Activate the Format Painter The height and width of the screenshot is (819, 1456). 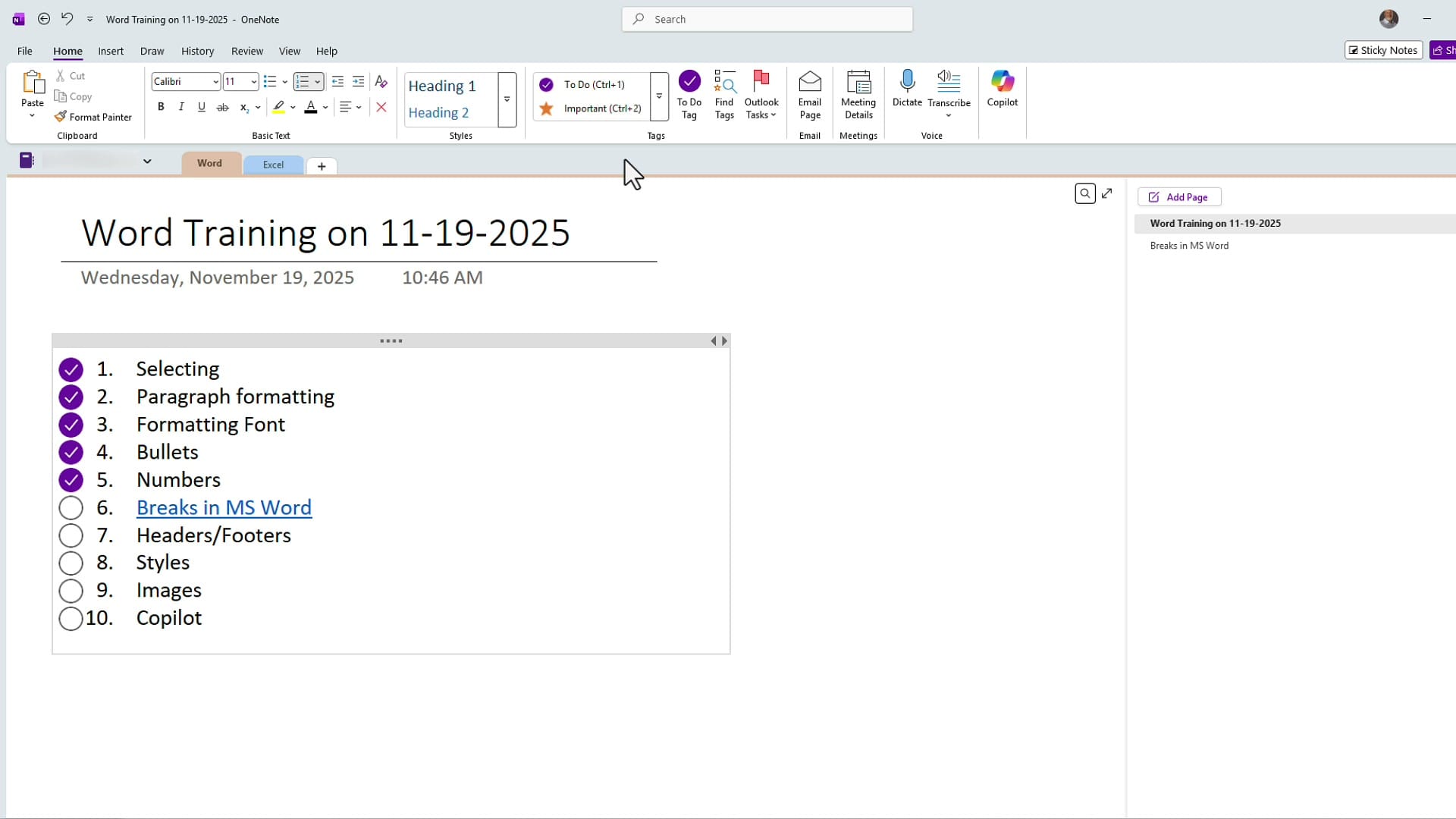tap(93, 117)
